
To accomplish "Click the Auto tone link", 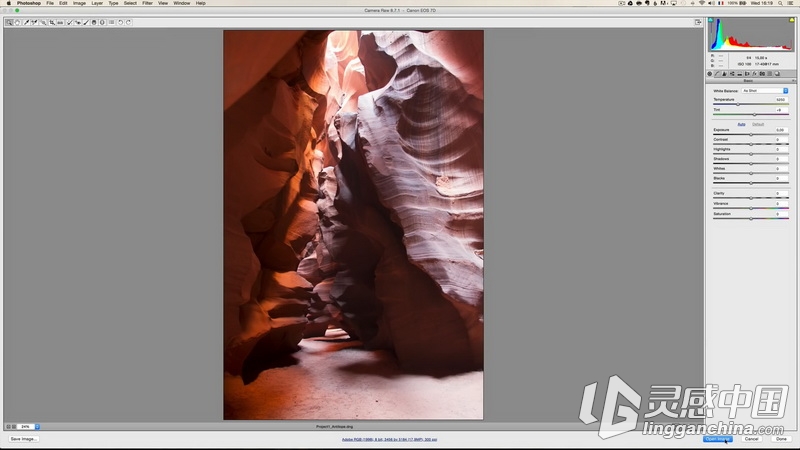I will tap(741, 124).
